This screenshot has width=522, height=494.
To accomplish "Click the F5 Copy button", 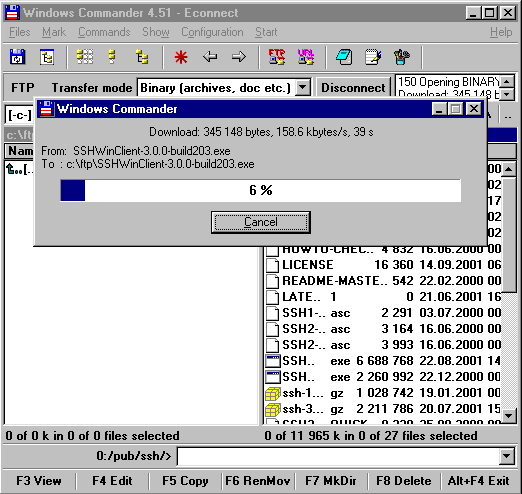I will 185,481.
